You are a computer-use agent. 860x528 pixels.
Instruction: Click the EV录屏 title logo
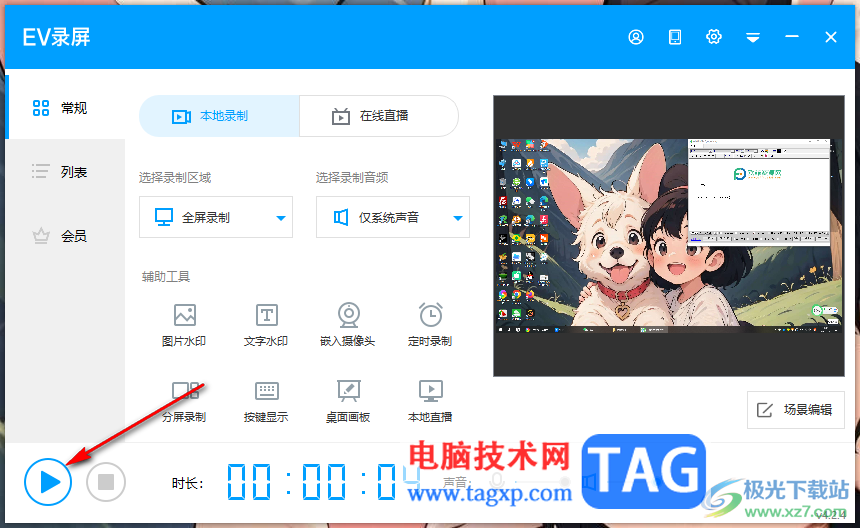56,37
